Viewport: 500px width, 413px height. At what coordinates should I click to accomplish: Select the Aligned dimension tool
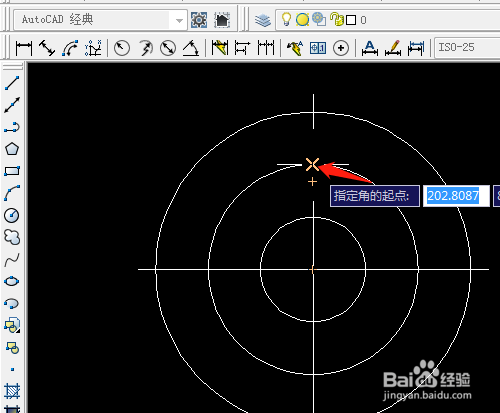click(47, 48)
